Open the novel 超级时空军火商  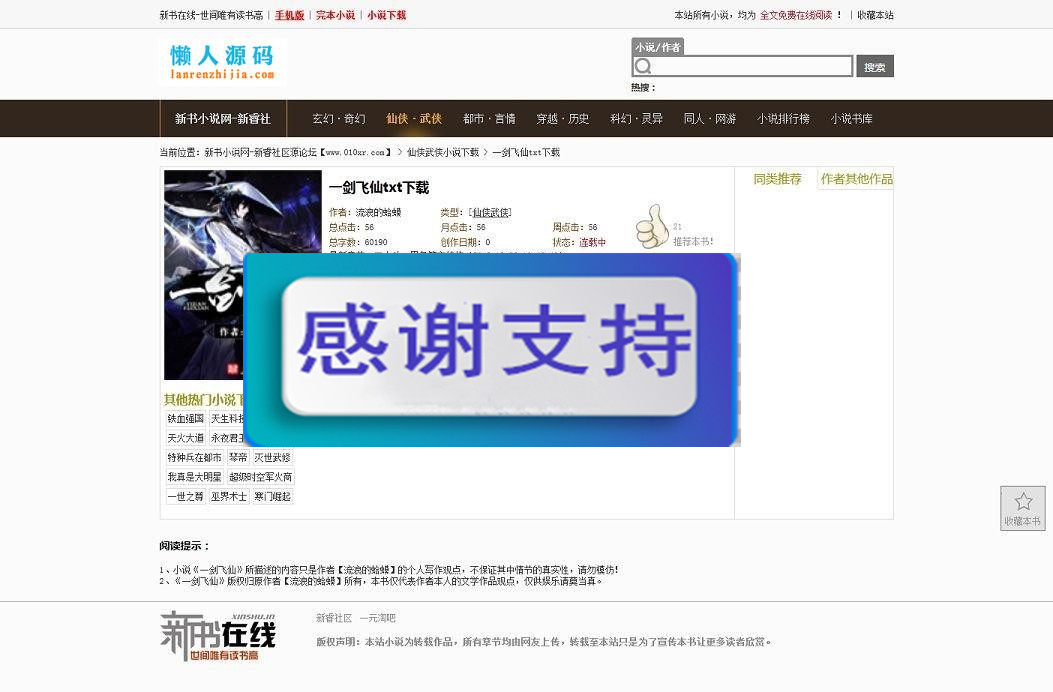(261, 477)
